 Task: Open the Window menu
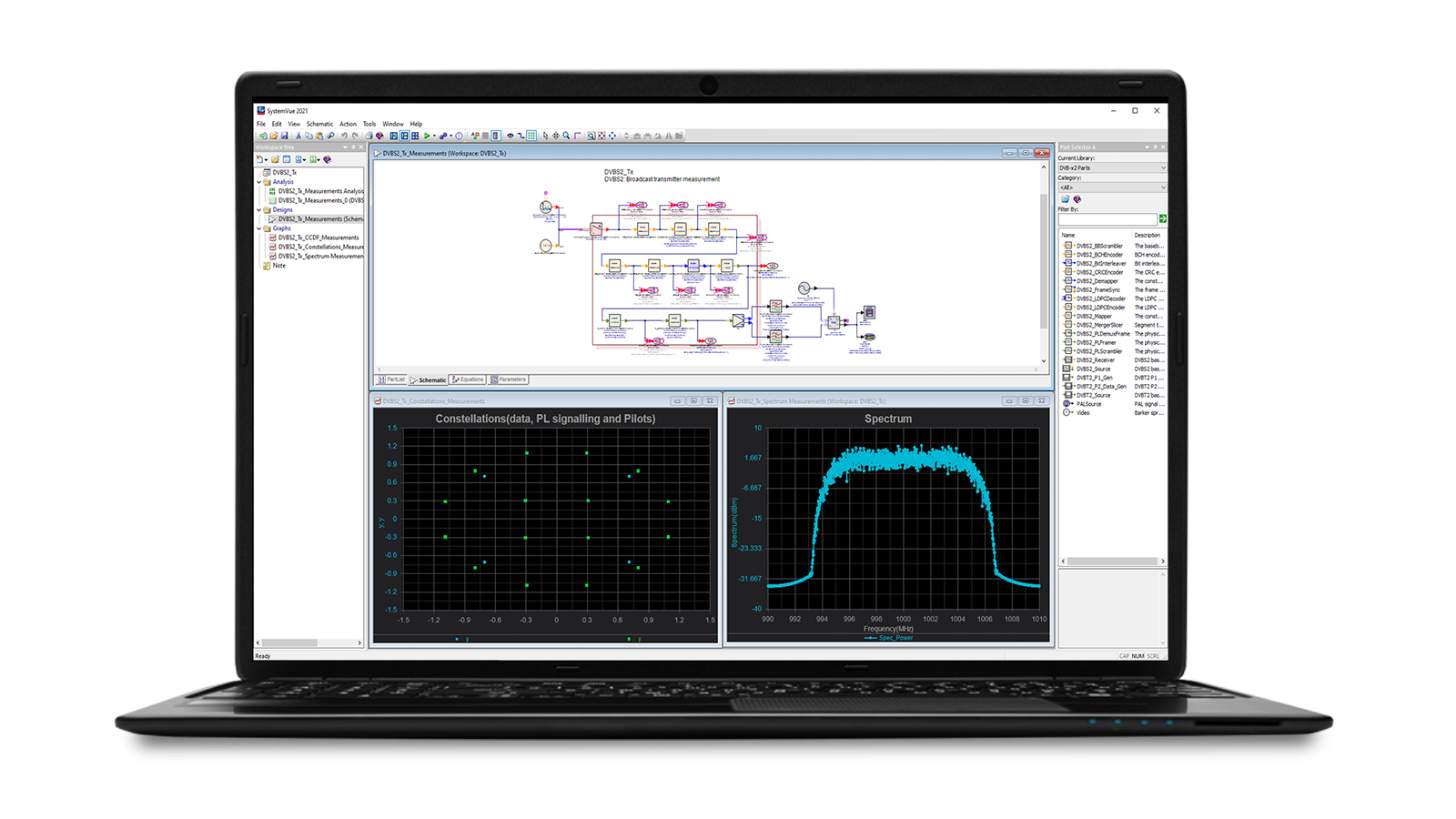pos(393,124)
